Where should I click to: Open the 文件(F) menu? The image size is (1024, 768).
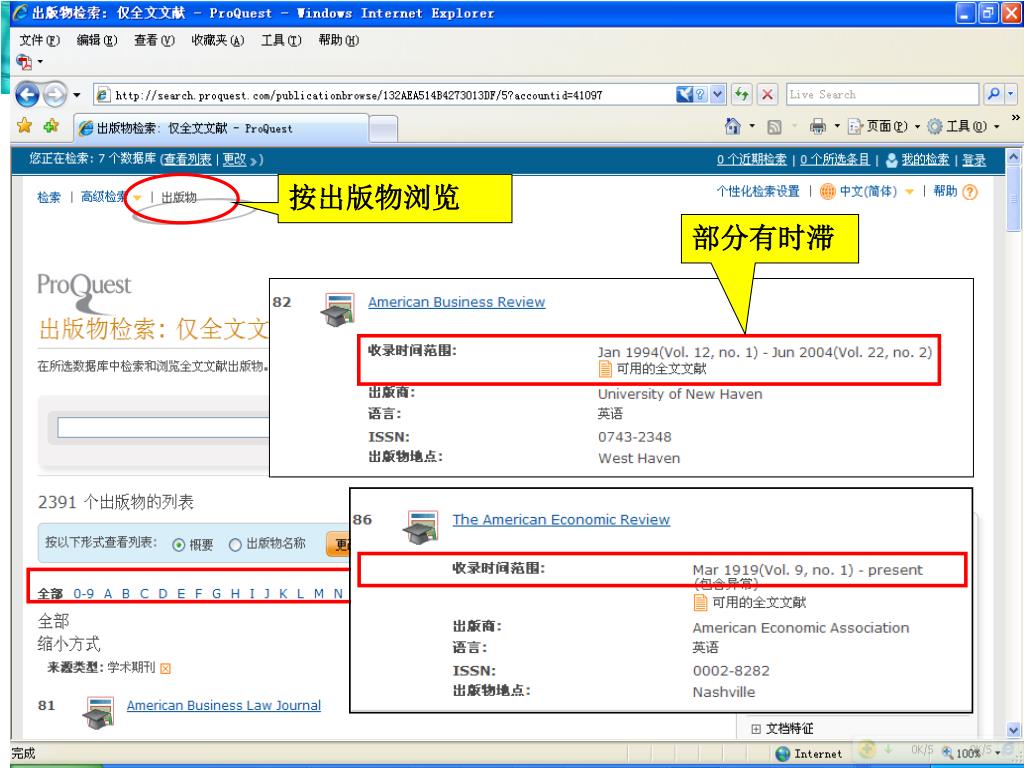pyautogui.click(x=39, y=40)
